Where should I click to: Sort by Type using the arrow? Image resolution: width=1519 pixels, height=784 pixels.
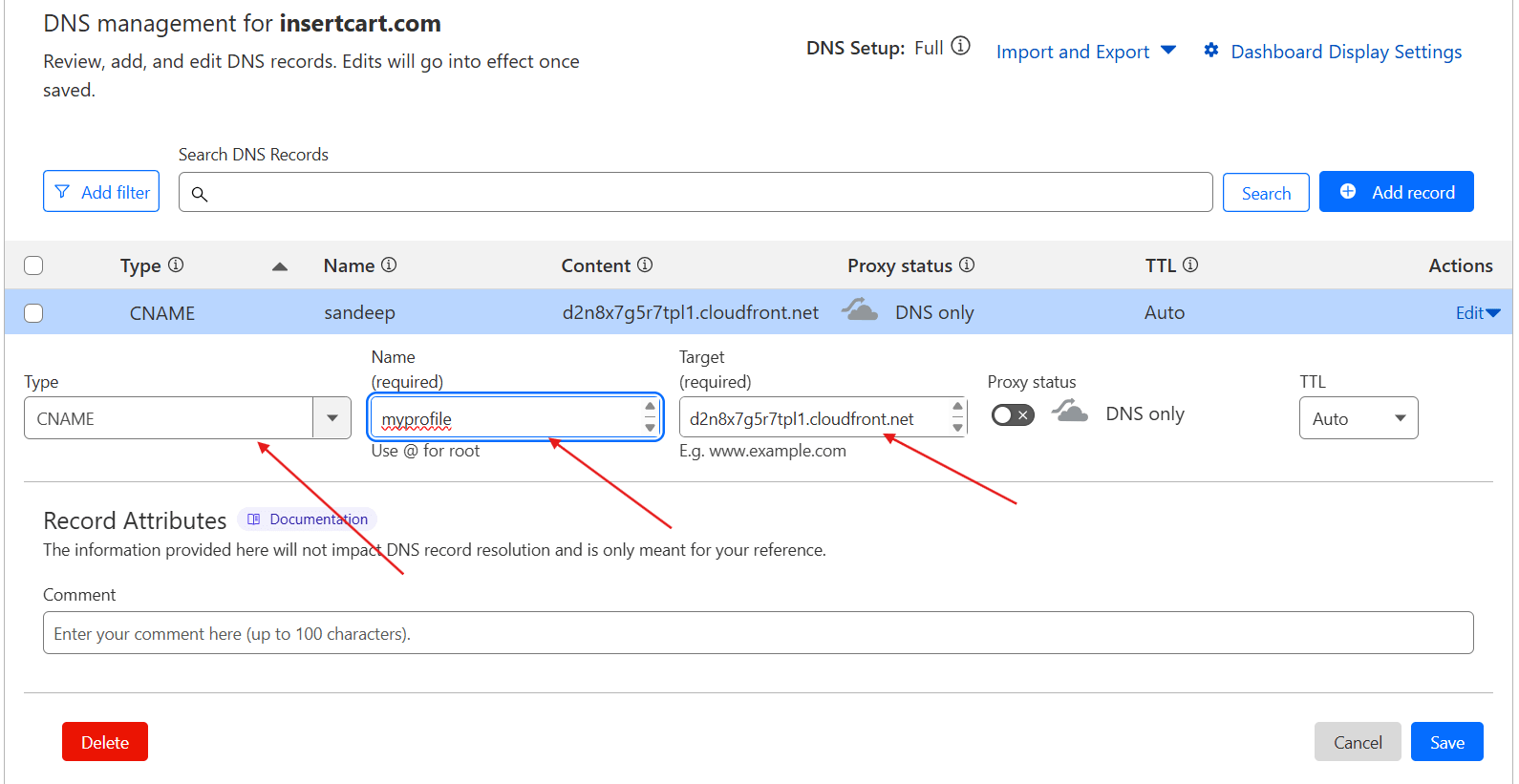[x=280, y=266]
